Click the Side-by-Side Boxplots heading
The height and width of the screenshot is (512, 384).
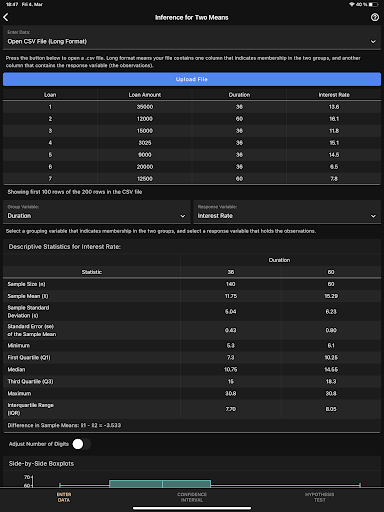41,464
